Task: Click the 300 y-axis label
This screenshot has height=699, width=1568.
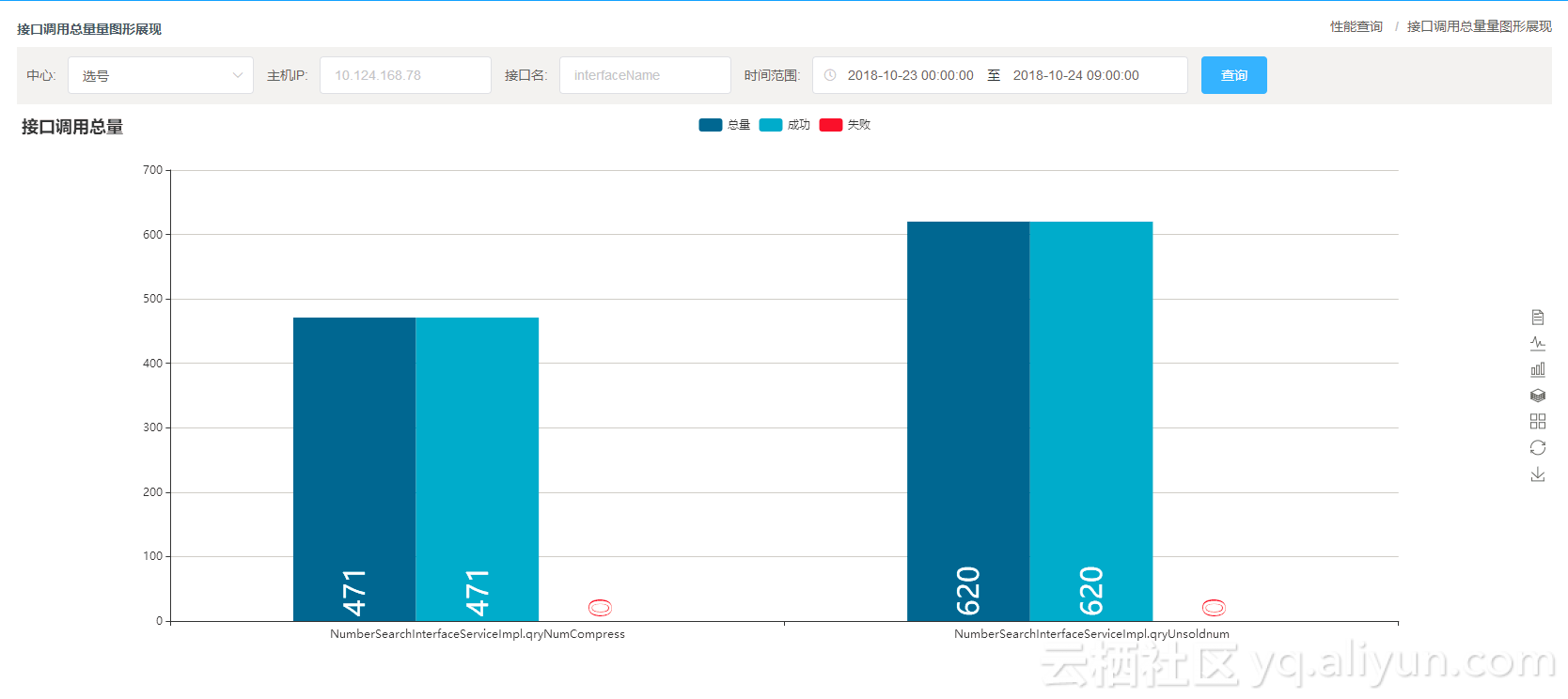Action: tap(152, 427)
